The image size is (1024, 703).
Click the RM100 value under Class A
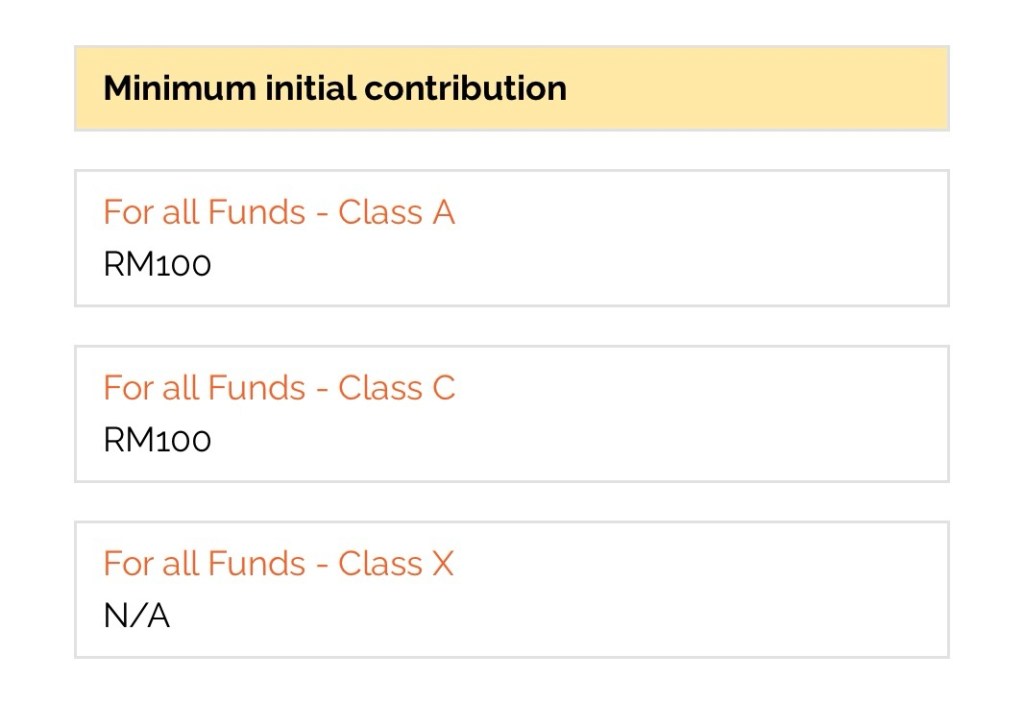point(157,265)
